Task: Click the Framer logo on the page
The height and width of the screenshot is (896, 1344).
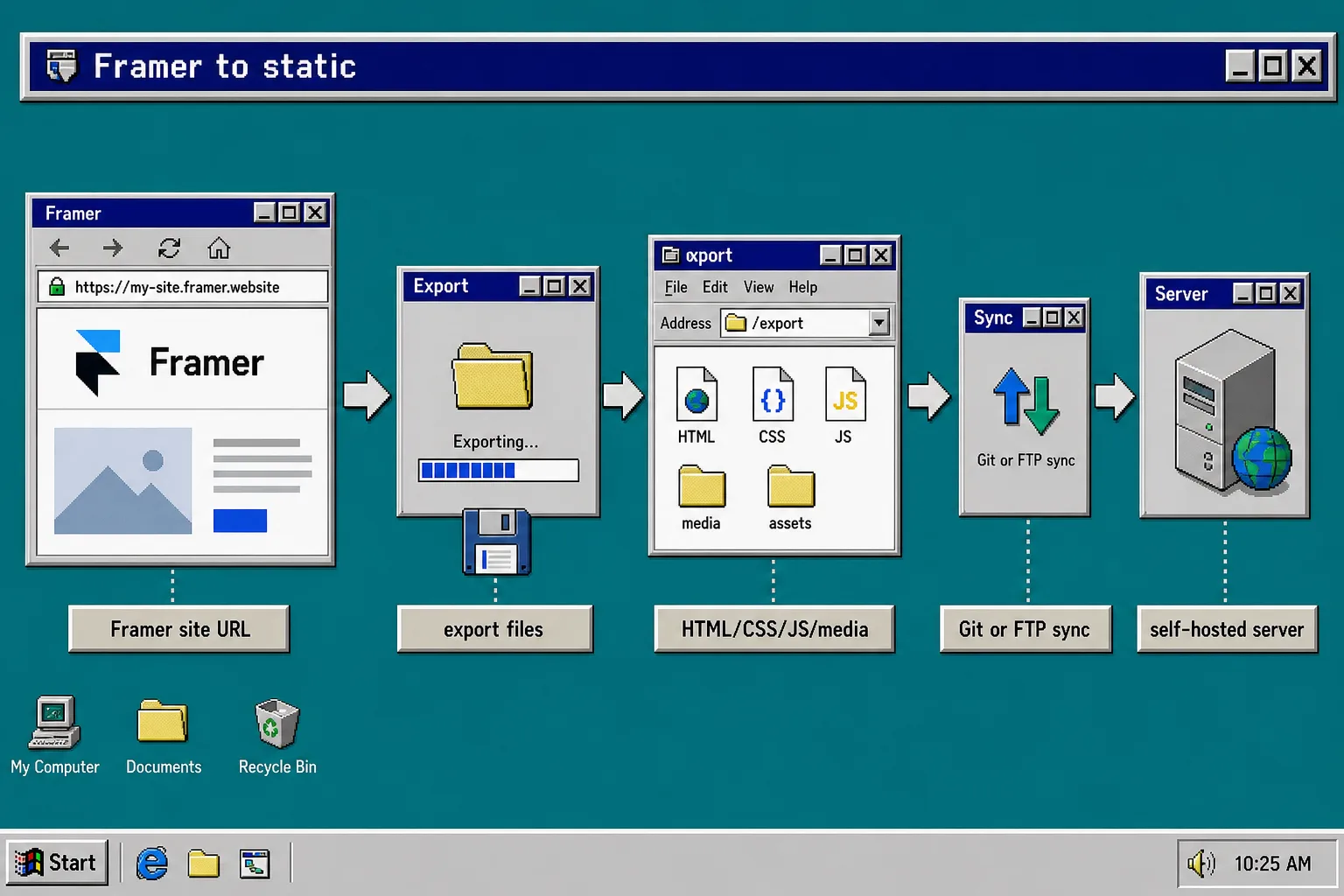Action: (97, 362)
